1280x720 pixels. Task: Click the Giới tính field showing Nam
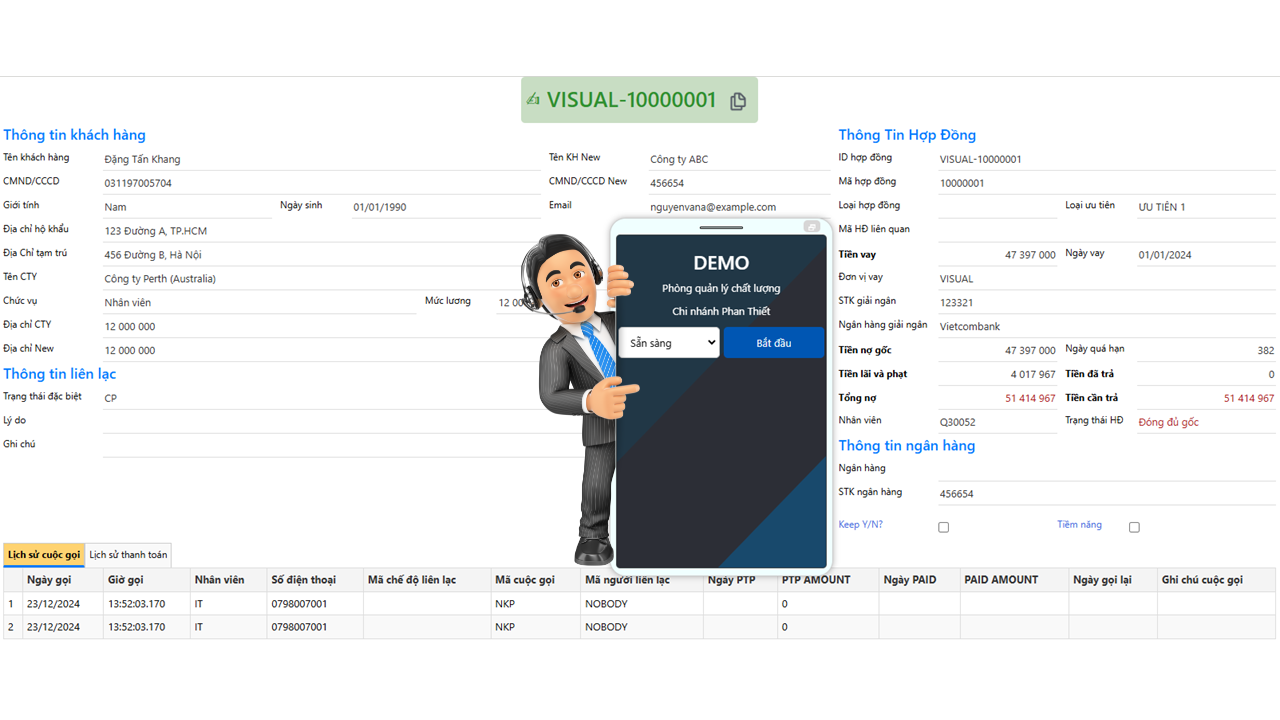(187, 207)
